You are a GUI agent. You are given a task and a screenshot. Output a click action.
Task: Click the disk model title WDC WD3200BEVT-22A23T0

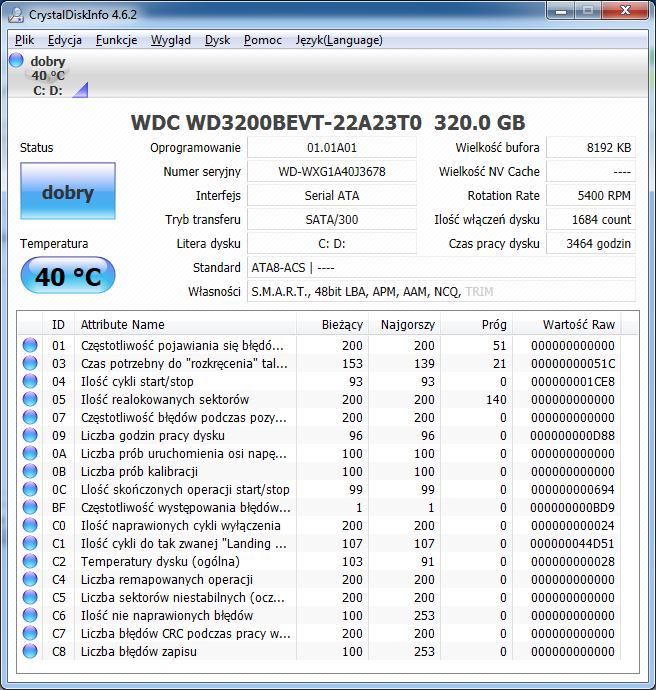point(276,123)
